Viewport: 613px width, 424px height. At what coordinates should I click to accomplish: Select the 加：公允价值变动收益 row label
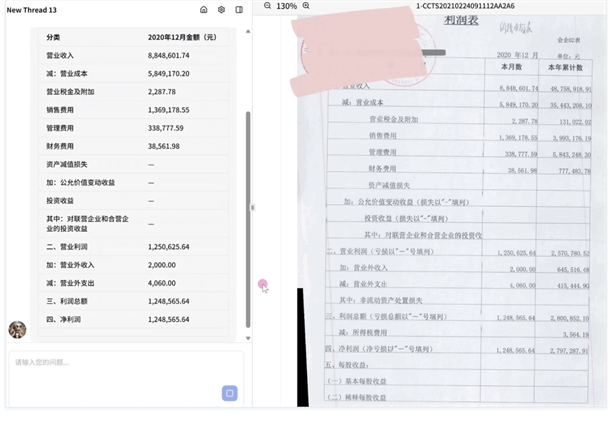coord(81,182)
